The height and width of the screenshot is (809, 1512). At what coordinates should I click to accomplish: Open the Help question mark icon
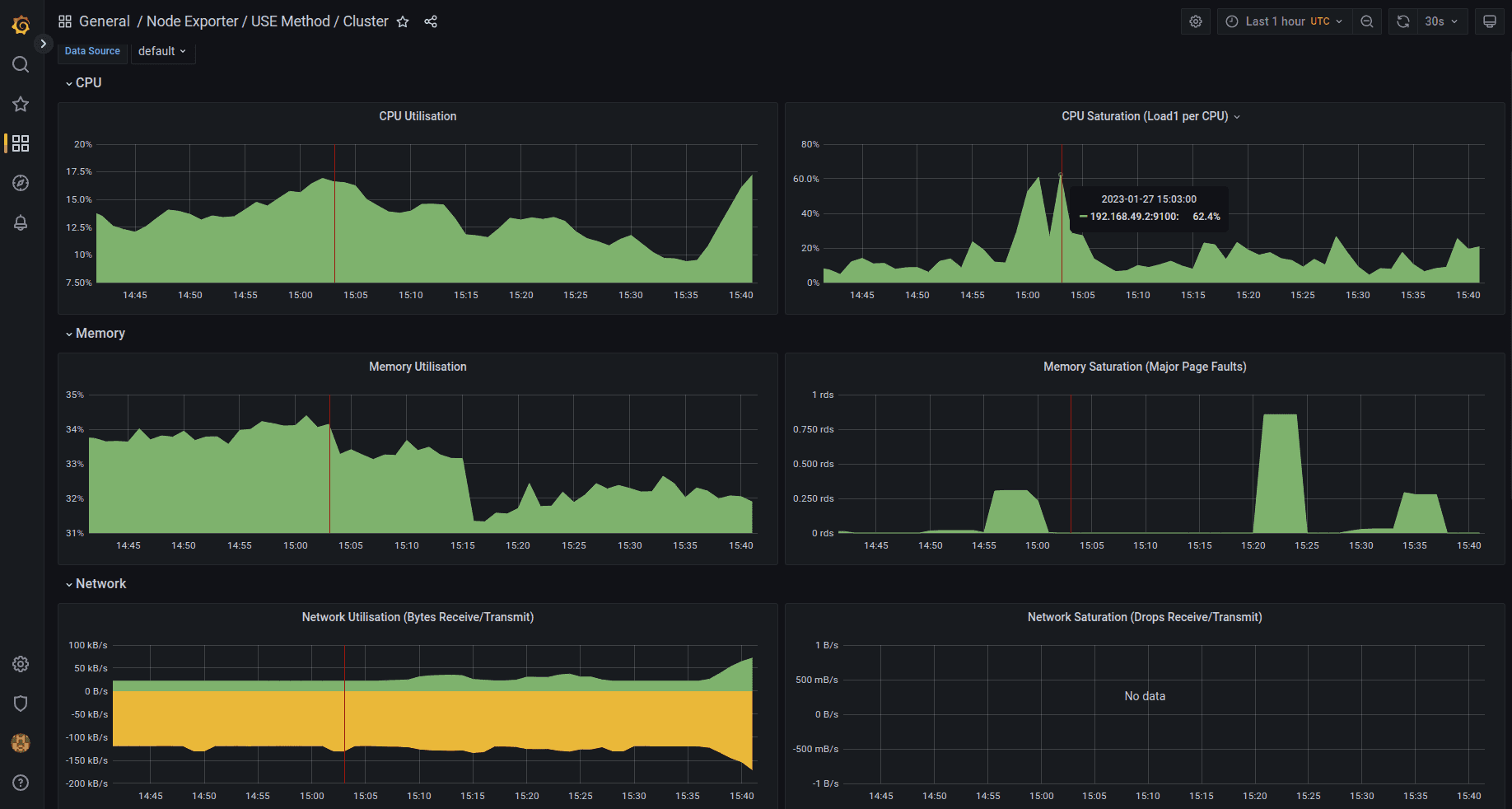pyautogui.click(x=21, y=783)
